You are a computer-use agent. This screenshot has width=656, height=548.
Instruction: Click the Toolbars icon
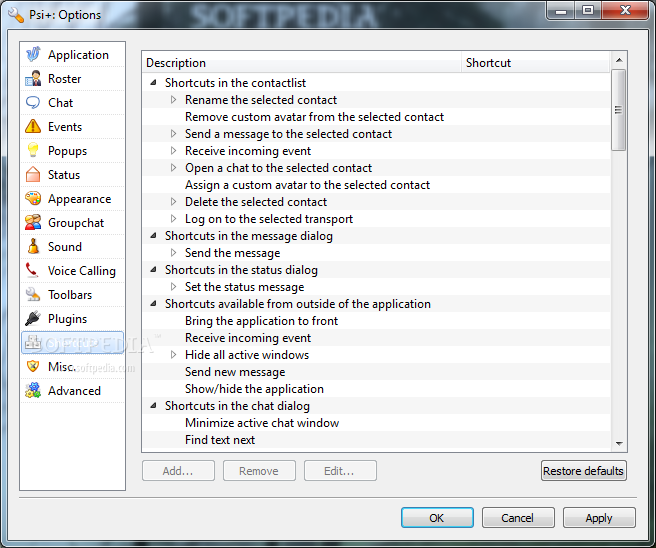point(33,294)
